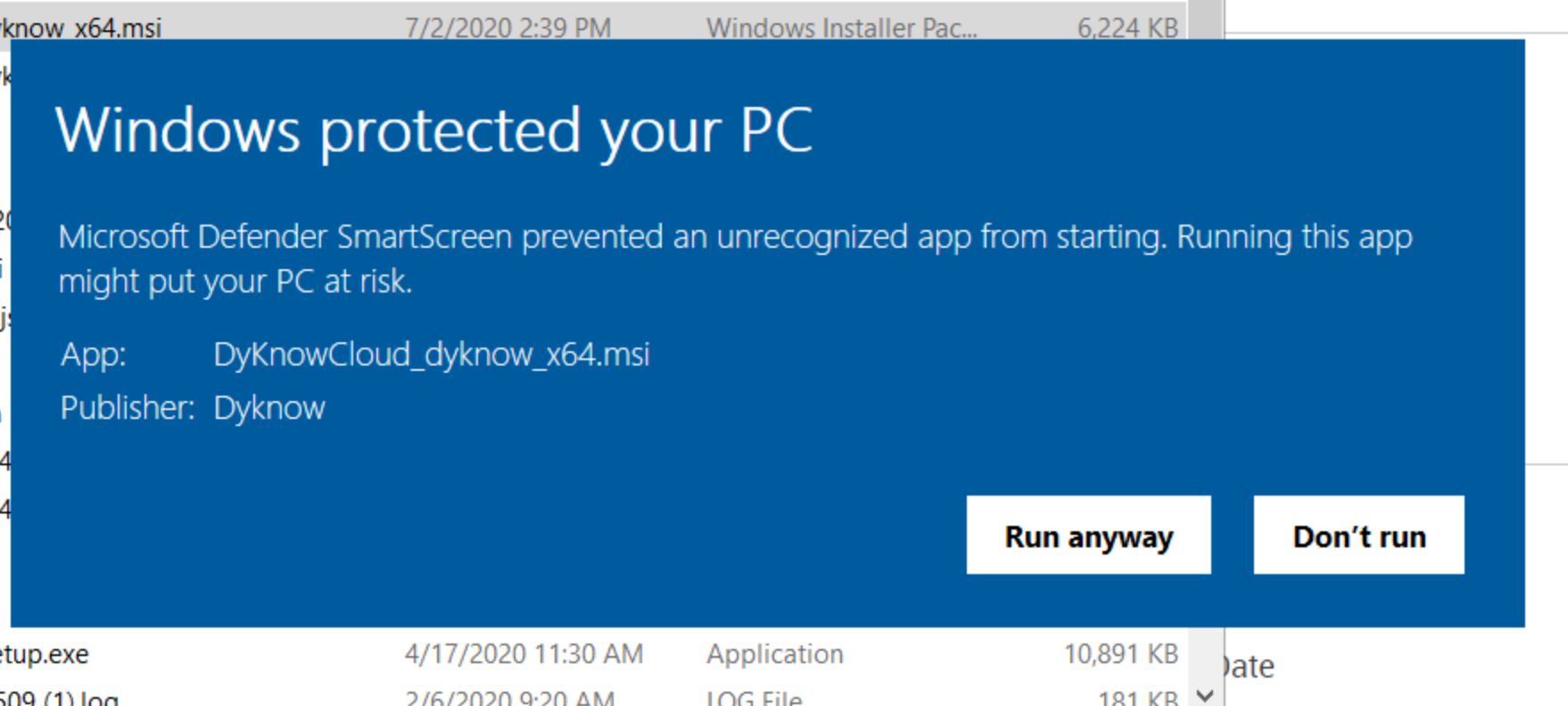The width and height of the screenshot is (1568, 706).
Task: Click the Application type label for setup.exe
Action: click(x=774, y=653)
